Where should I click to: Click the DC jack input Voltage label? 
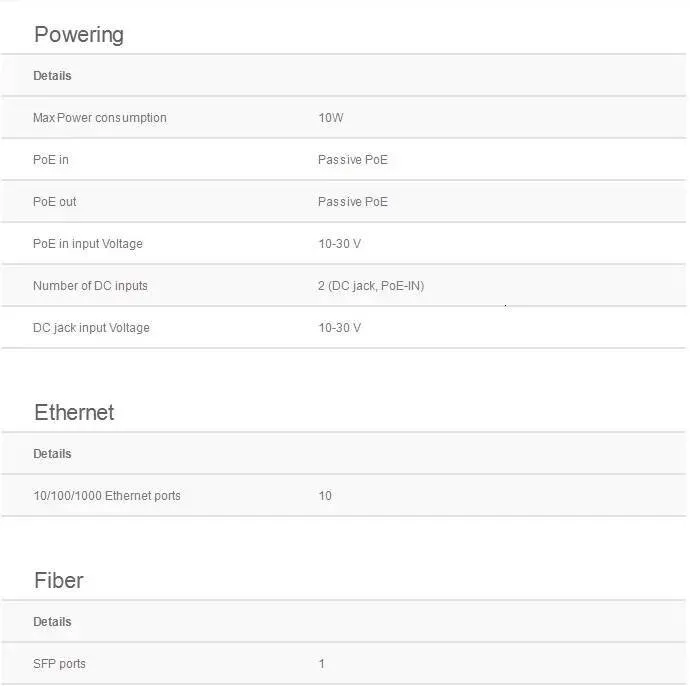click(x=91, y=328)
